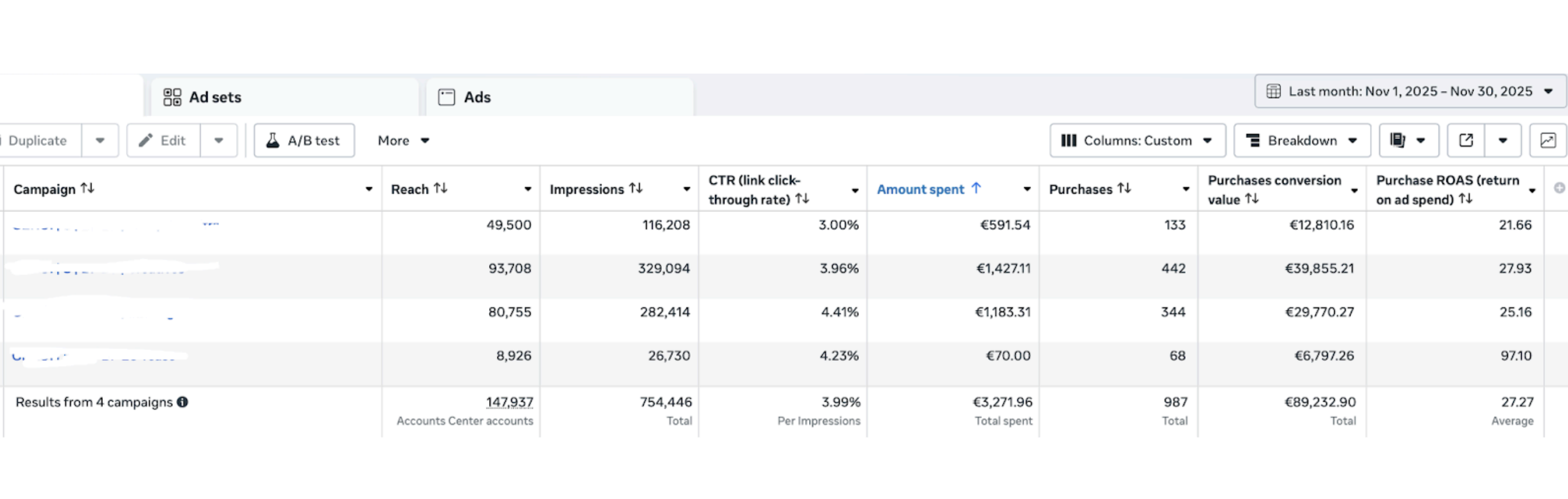Open the Amount spent column options chevron
The image size is (1568, 499).
click(x=1027, y=189)
